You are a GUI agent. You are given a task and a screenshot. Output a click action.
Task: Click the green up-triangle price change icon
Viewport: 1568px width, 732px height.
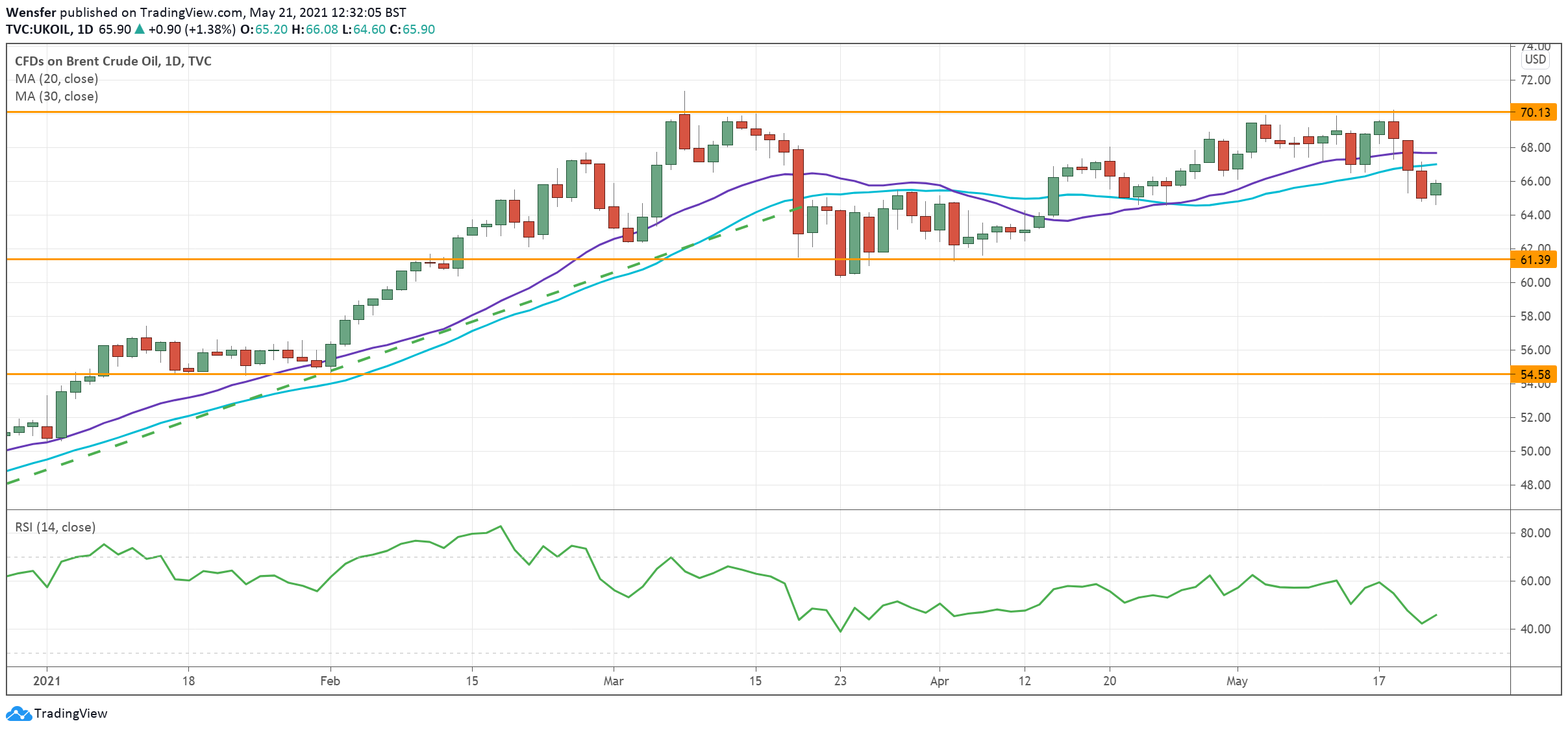tap(139, 29)
